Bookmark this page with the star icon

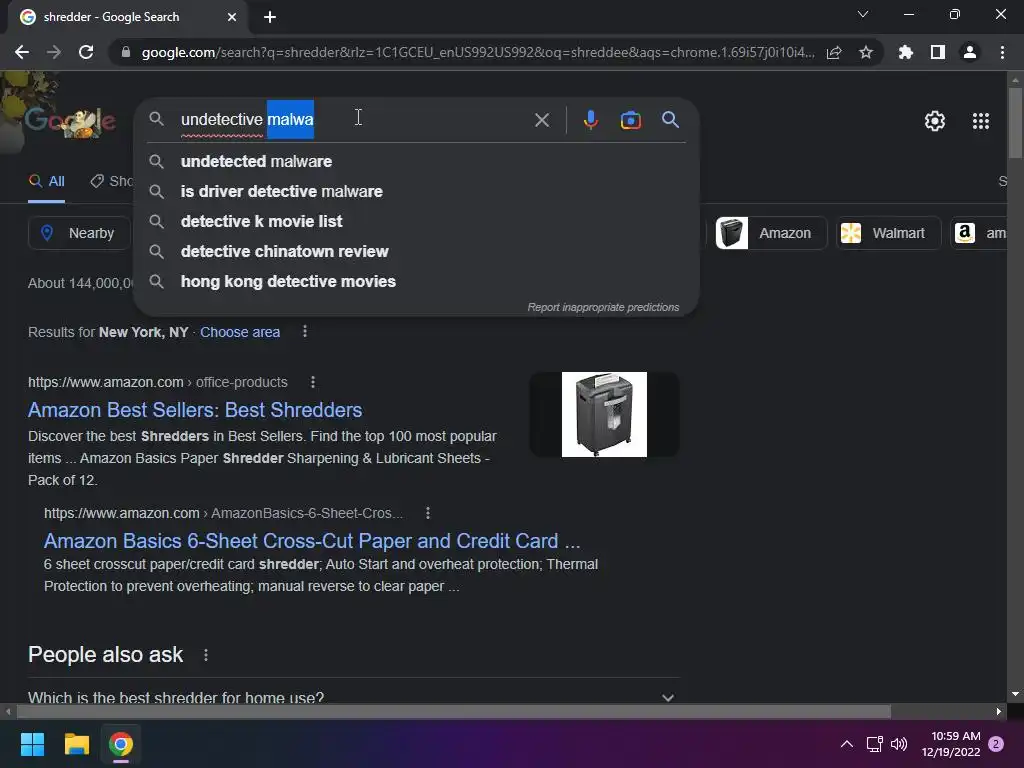866,52
